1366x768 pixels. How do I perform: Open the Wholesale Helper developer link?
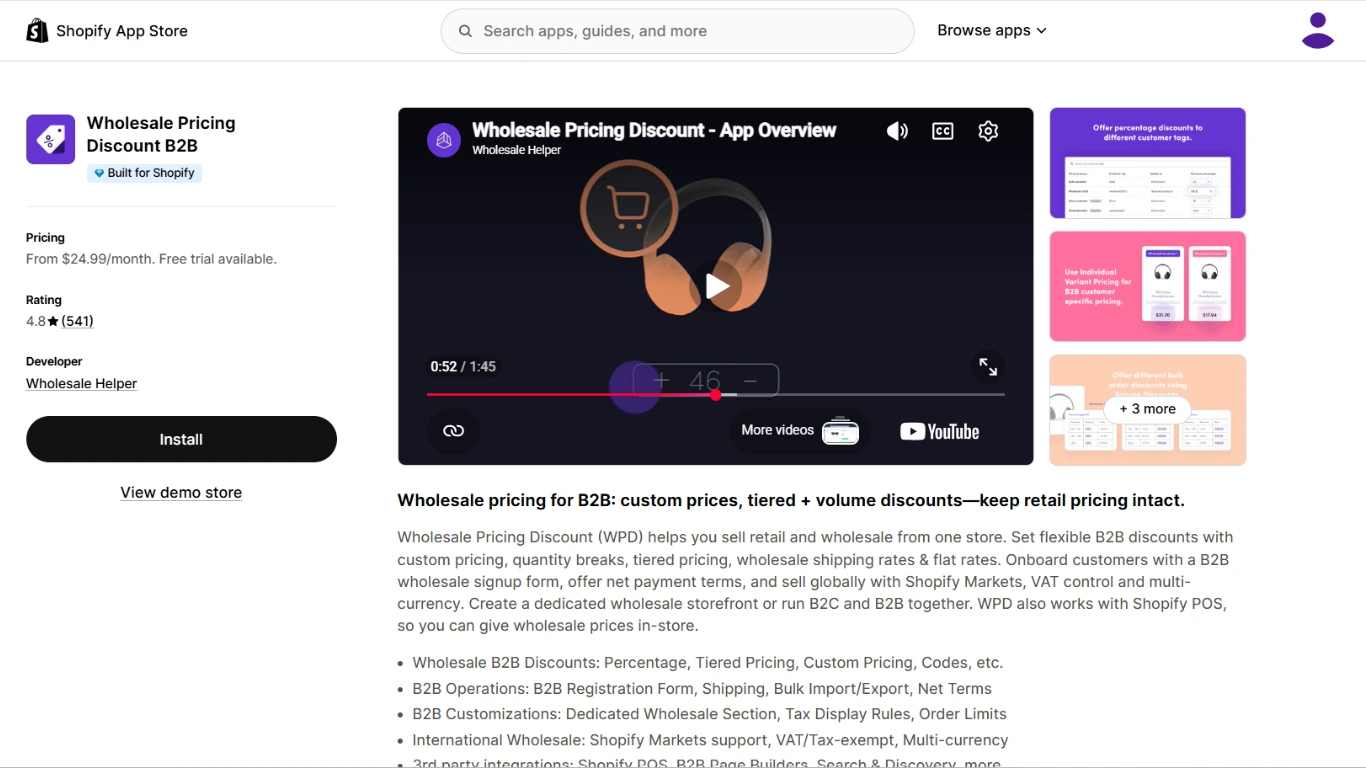tap(81, 384)
